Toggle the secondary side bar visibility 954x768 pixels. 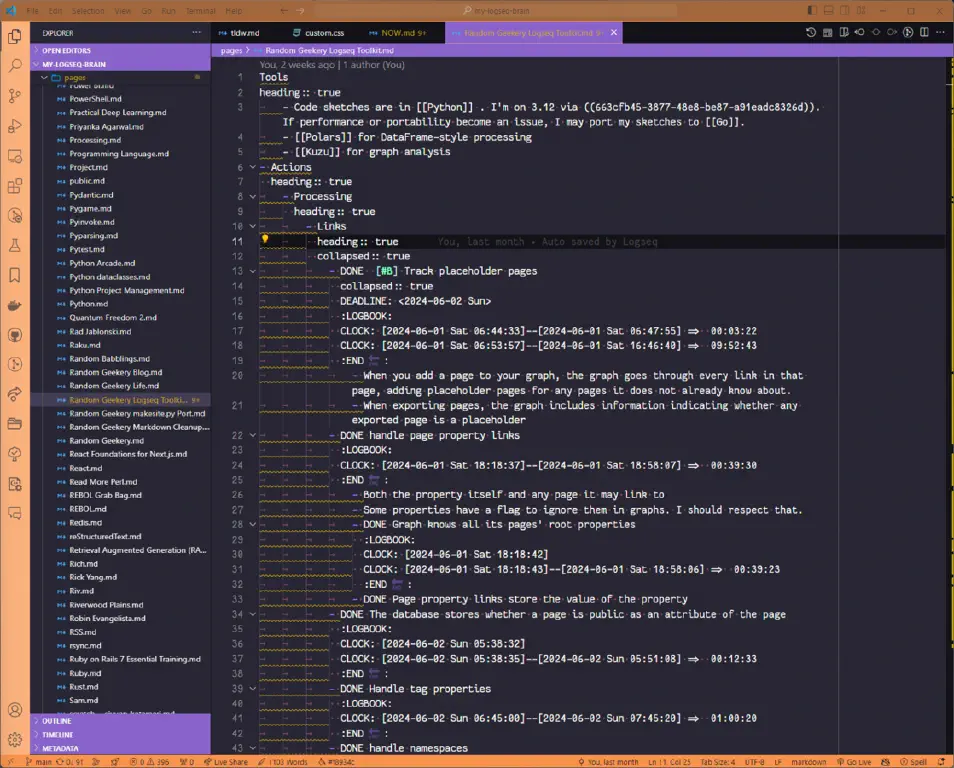point(844,10)
